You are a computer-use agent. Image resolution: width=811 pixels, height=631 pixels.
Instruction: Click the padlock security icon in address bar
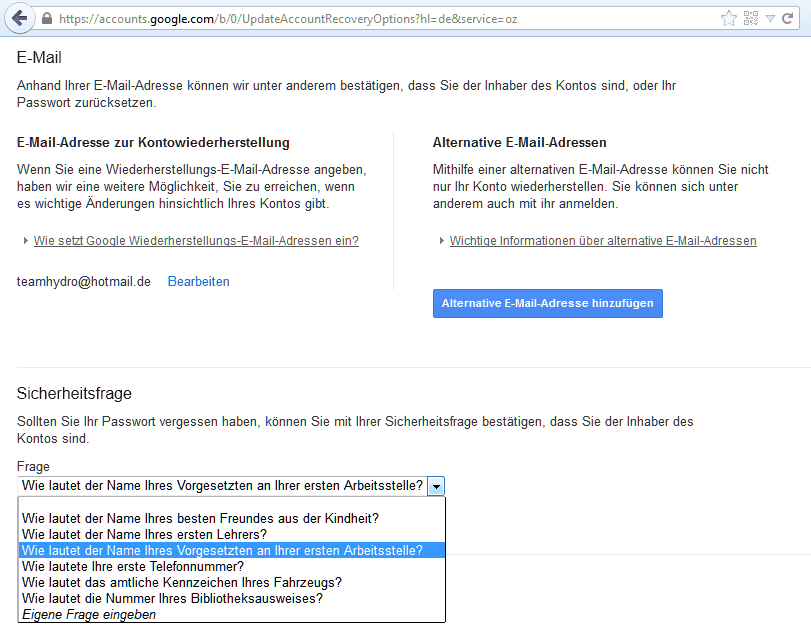[47, 19]
